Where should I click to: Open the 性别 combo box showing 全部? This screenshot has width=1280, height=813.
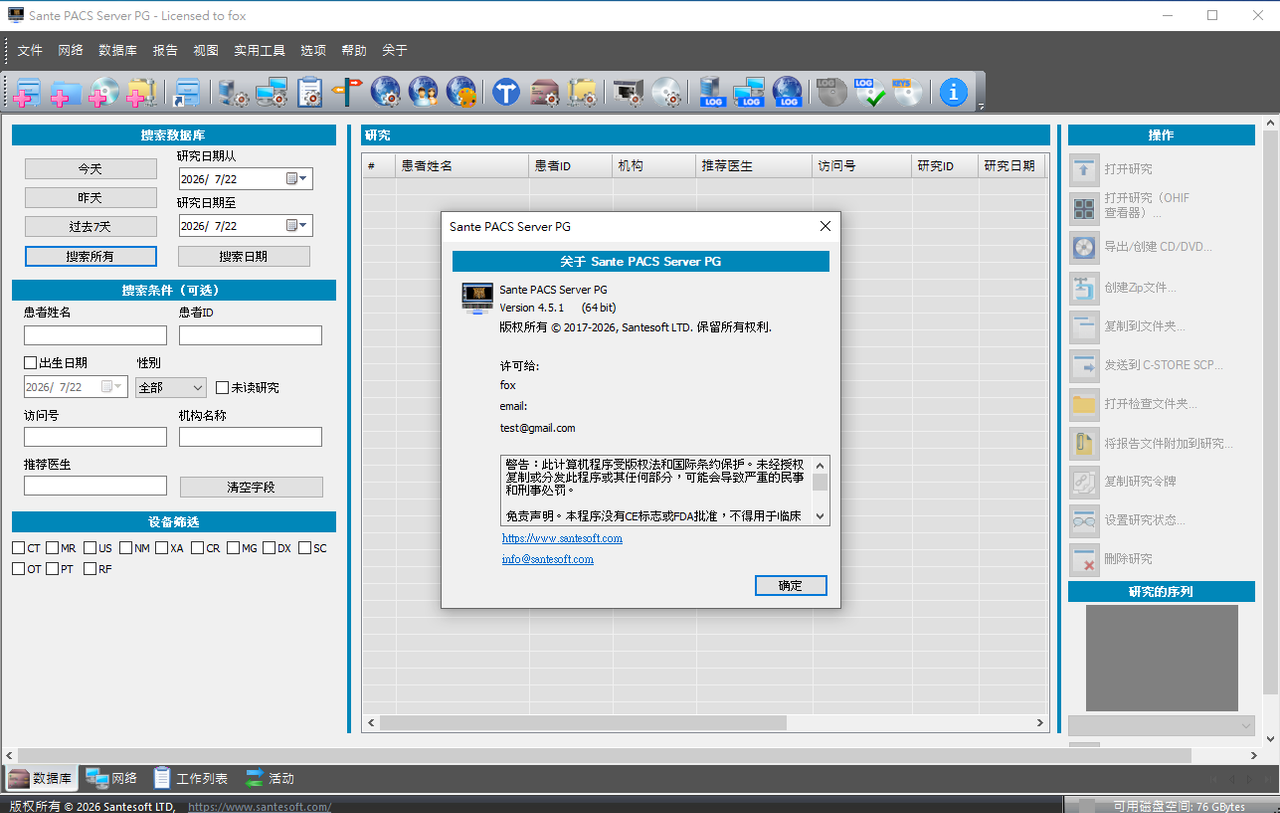coord(171,387)
